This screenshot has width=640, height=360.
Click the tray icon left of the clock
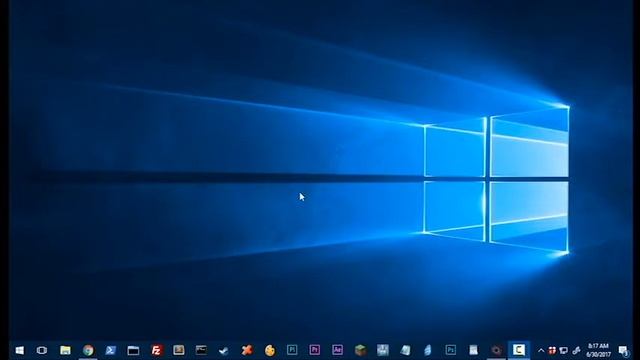click(x=576, y=350)
